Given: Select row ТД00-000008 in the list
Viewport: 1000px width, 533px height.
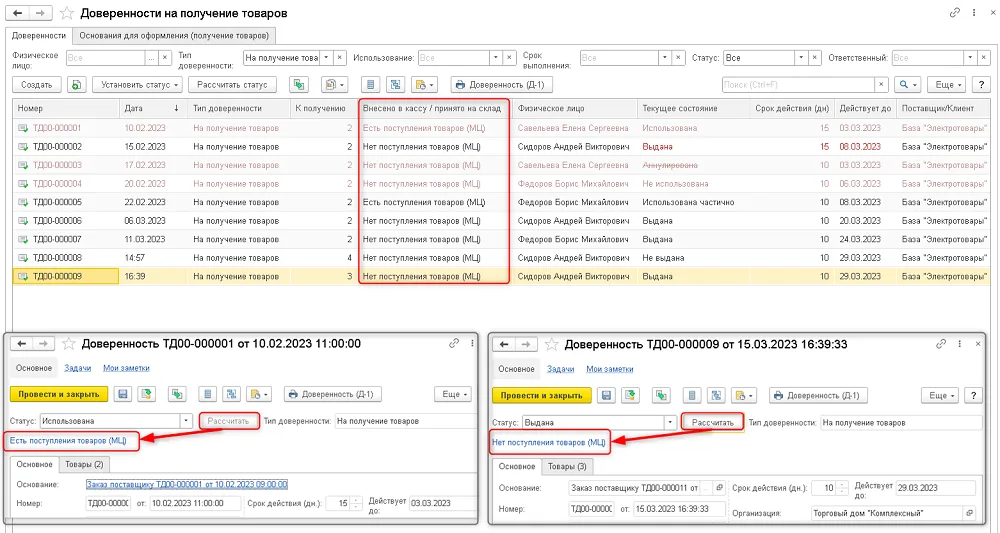Looking at the screenshot, I should point(501,258).
